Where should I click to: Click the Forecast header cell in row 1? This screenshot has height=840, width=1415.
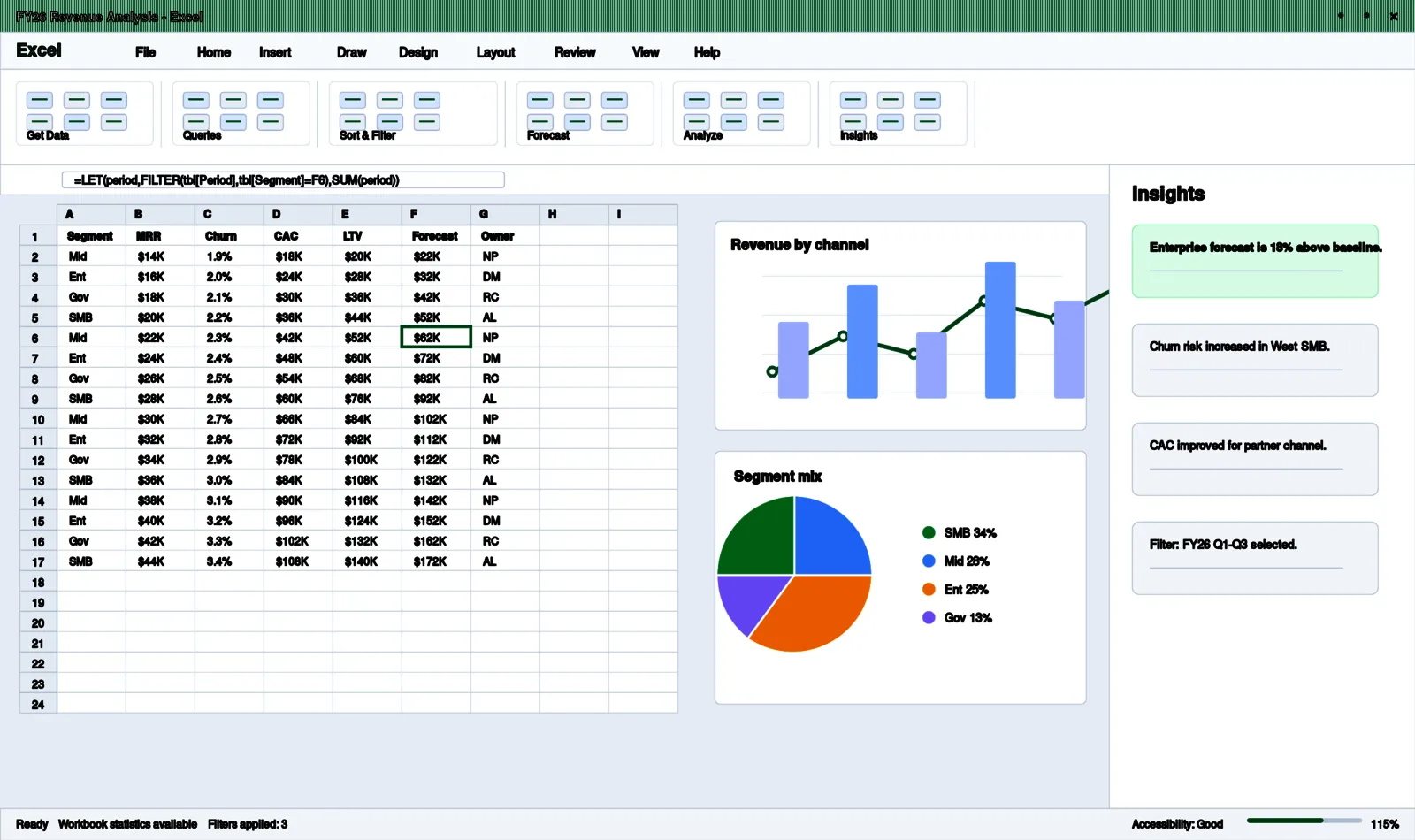[436, 236]
